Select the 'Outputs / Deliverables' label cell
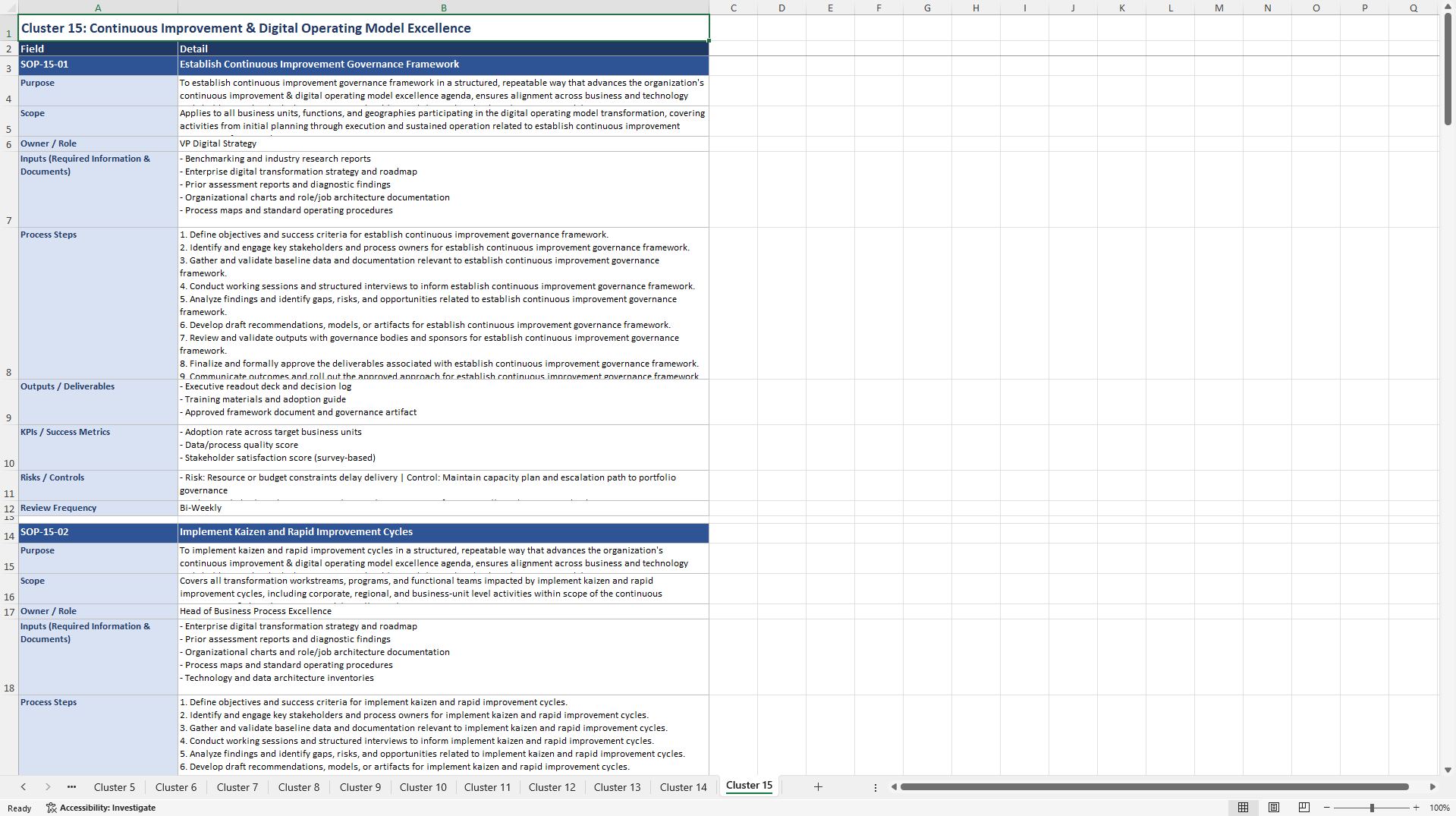The image size is (1456, 816). coord(98,402)
